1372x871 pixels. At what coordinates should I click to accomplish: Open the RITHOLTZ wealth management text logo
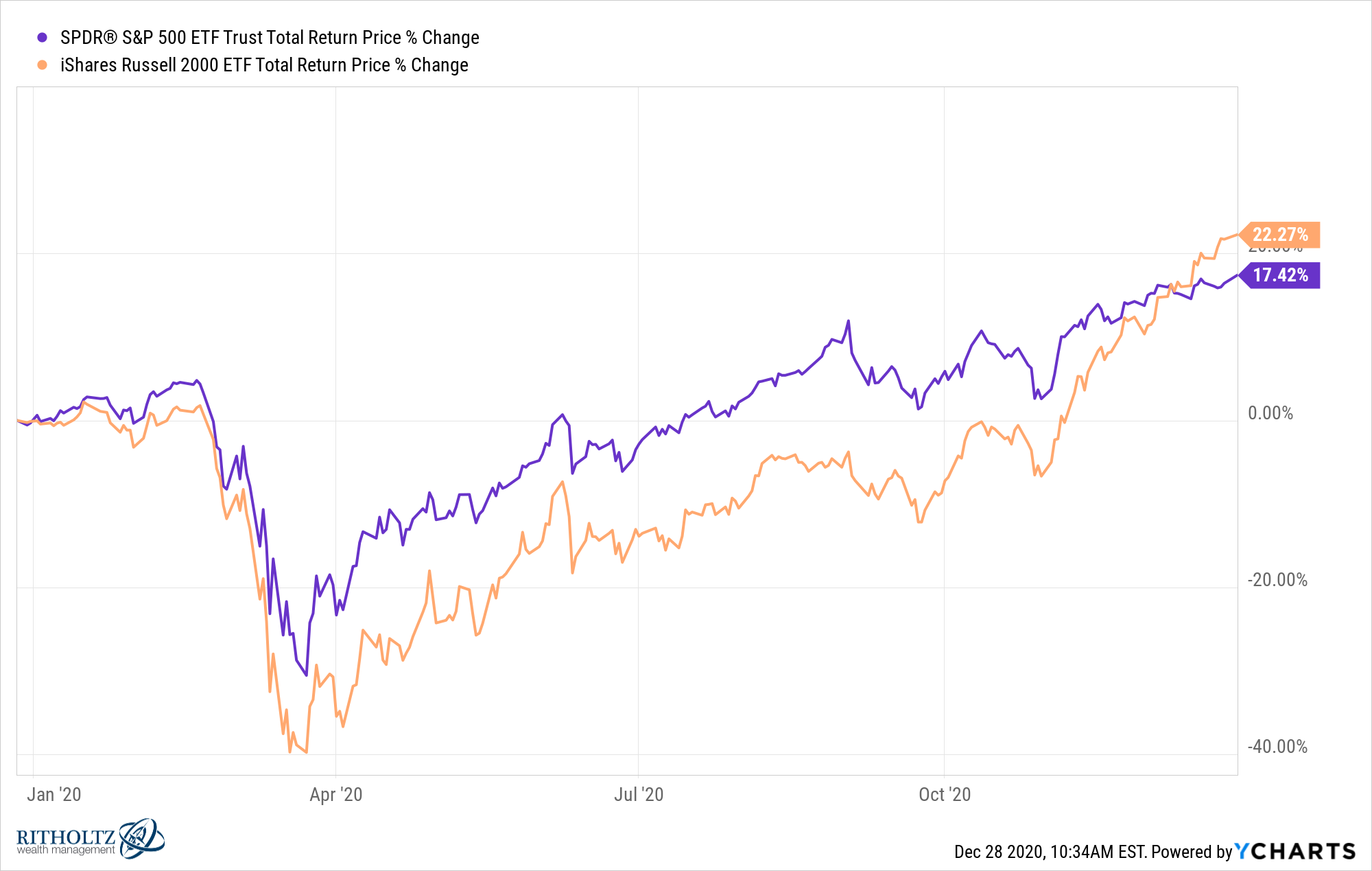pos(66,841)
